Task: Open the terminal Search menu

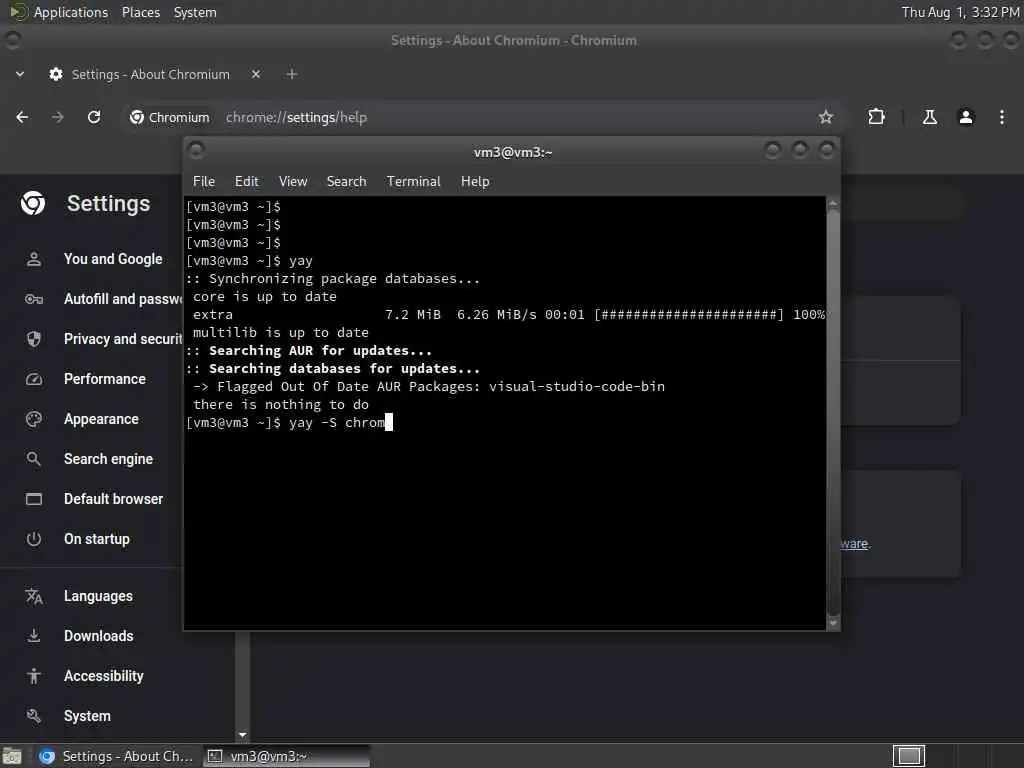Action: [346, 182]
